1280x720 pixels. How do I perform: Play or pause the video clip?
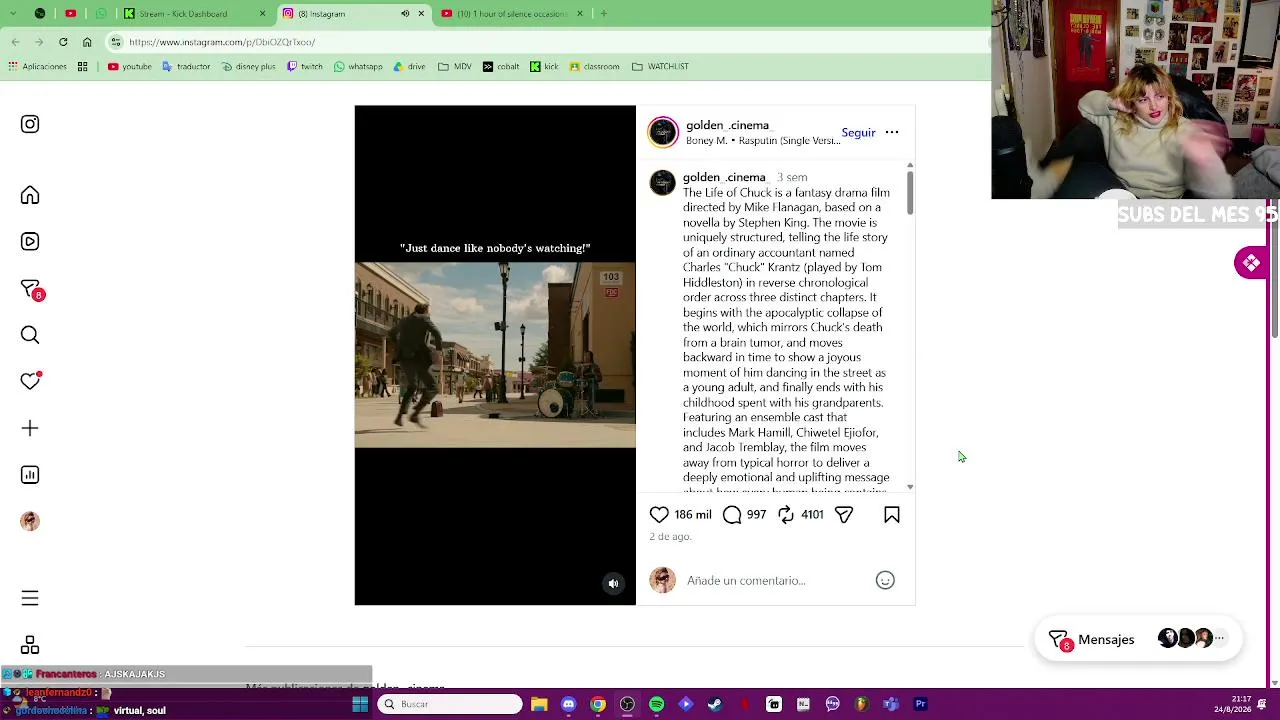coord(495,355)
